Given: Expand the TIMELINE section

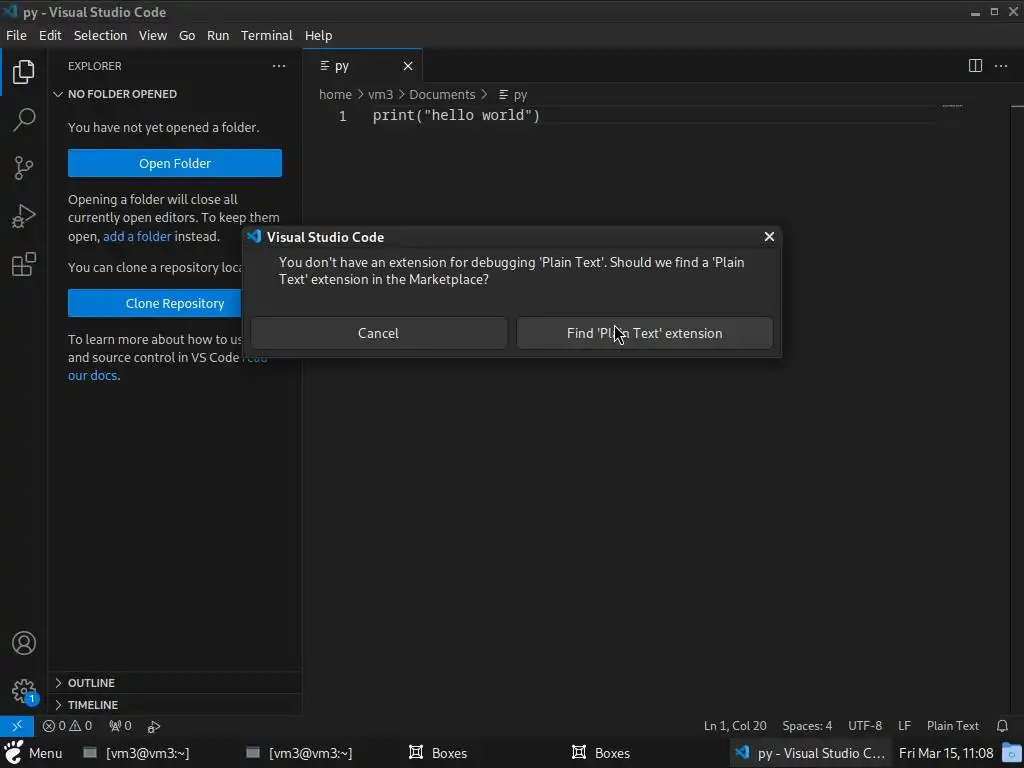Looking at the screenshot, I should pyautogui.click(x=175, y=705).
